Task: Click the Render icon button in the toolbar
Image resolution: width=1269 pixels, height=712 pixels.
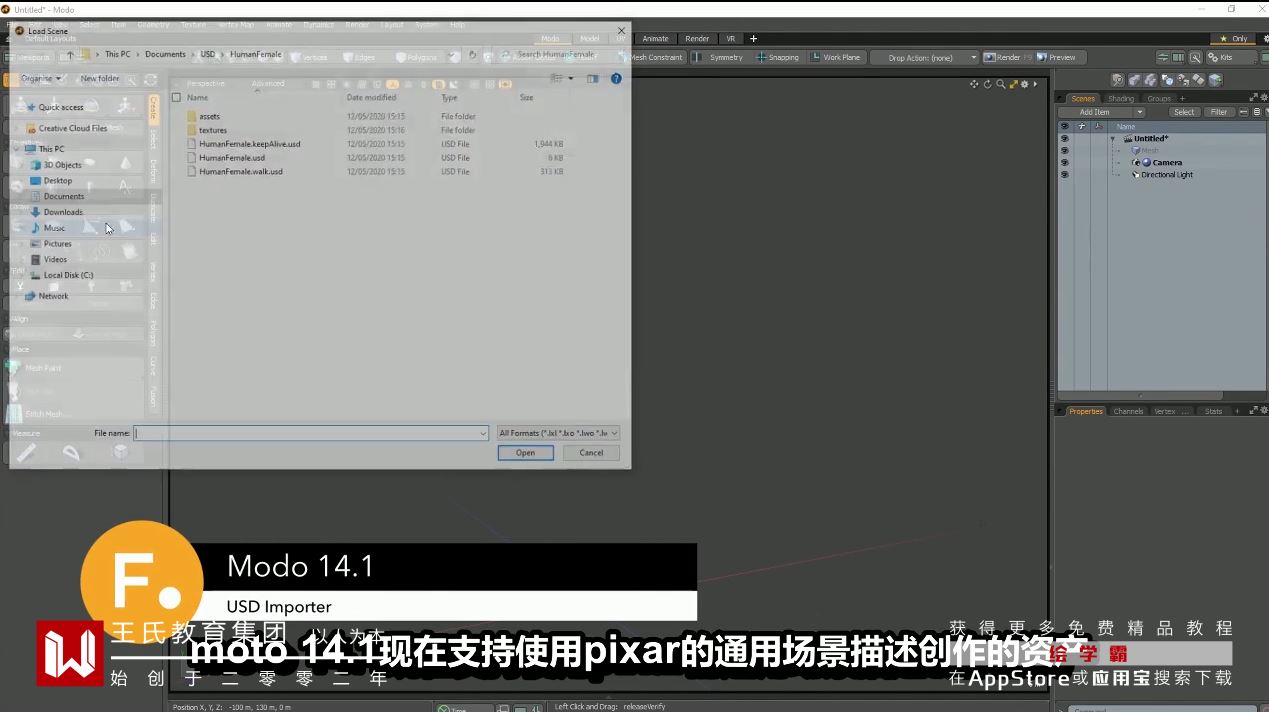Action: tap(1007, 57)
